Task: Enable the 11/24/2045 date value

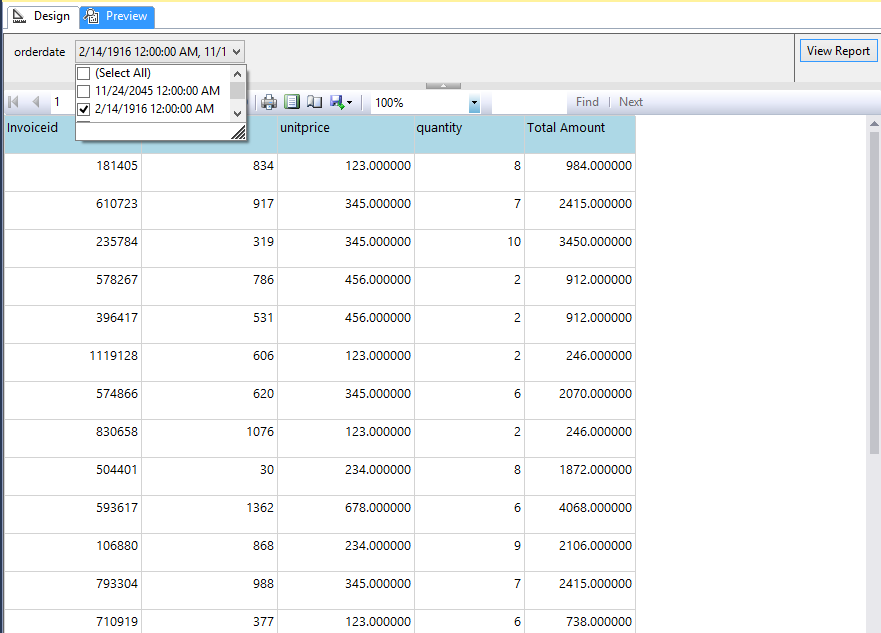Action: coord(83,90)
